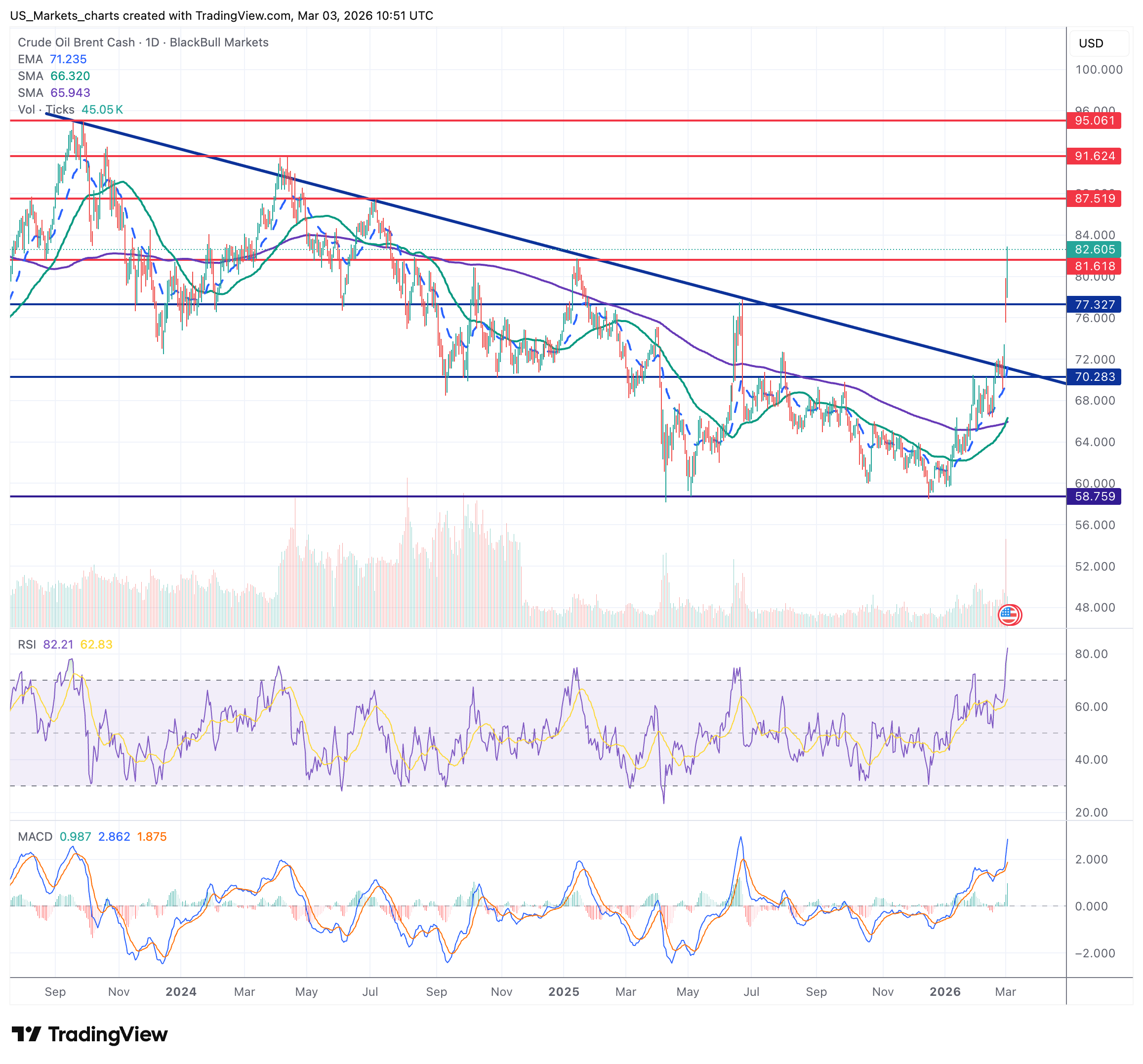Select the RSI indicator legend label

point(27,645)
